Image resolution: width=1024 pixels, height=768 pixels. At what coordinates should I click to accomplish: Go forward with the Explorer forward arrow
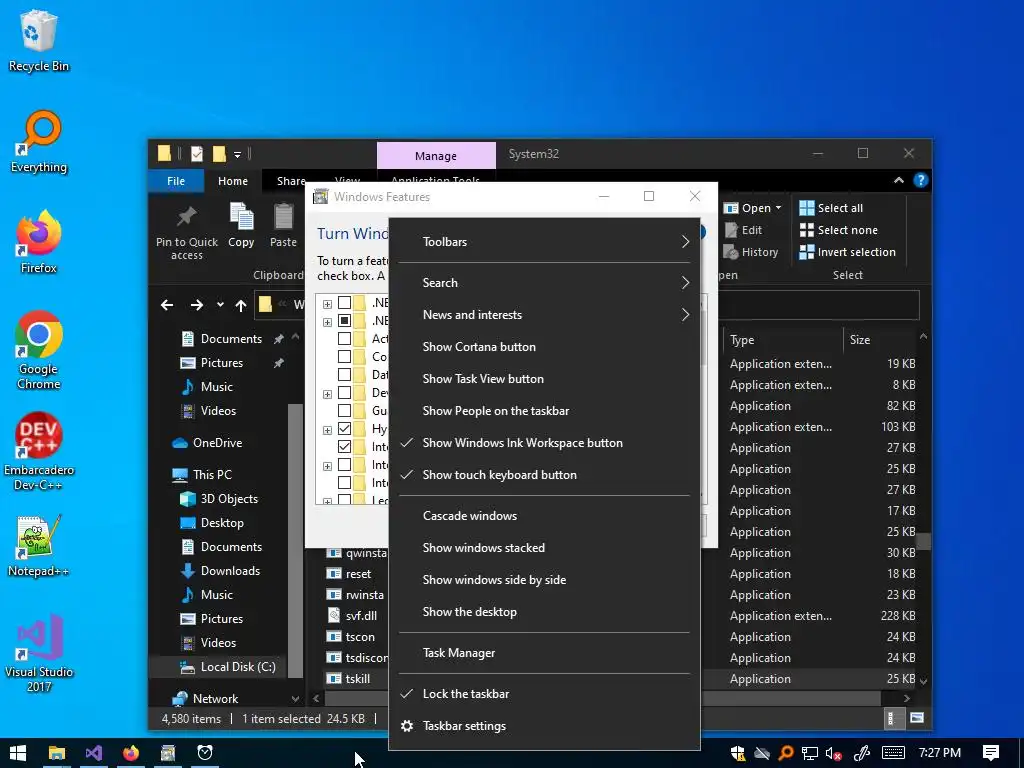tap(197, 305)
